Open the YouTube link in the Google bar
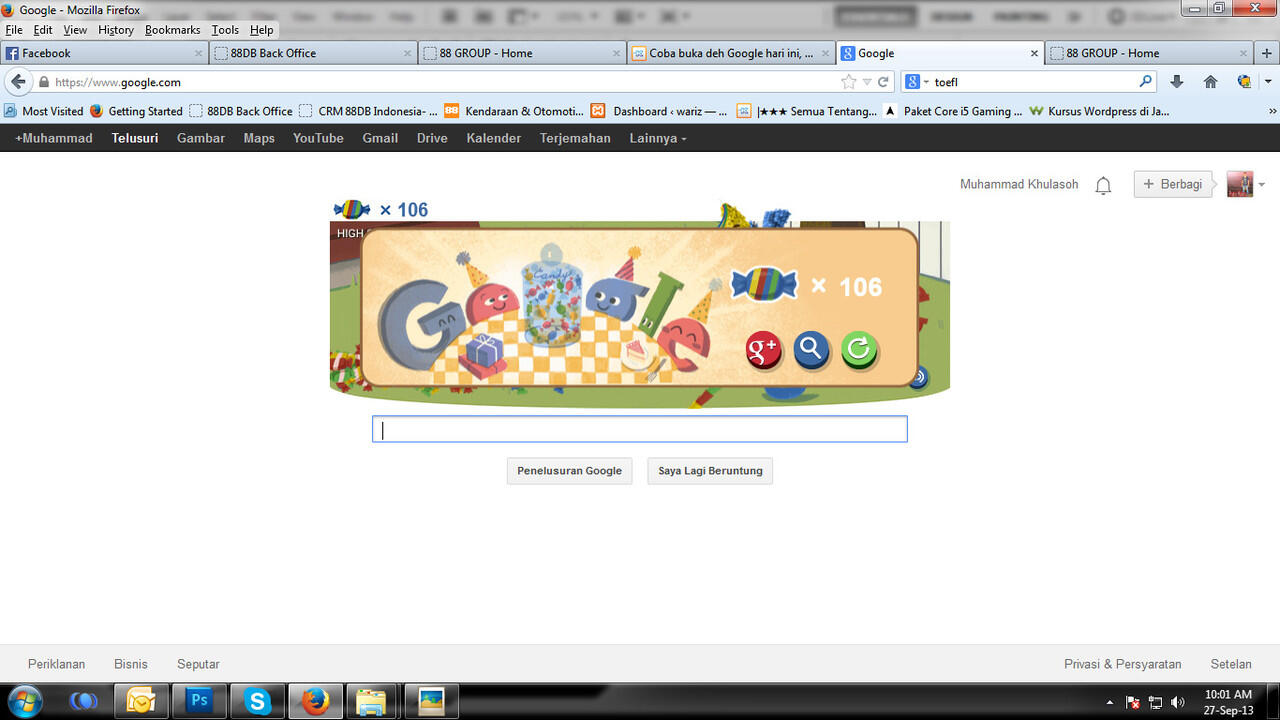1280x720 pixels. [318, 138]
